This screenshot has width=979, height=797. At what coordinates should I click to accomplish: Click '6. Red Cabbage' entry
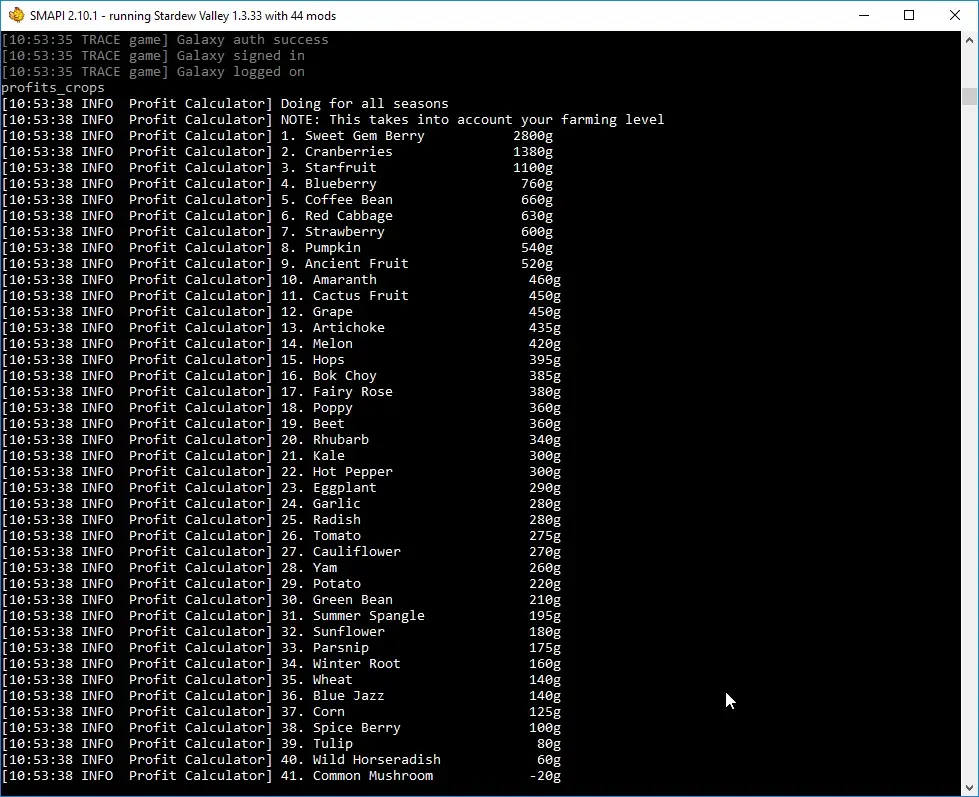[x=337, y=216]
